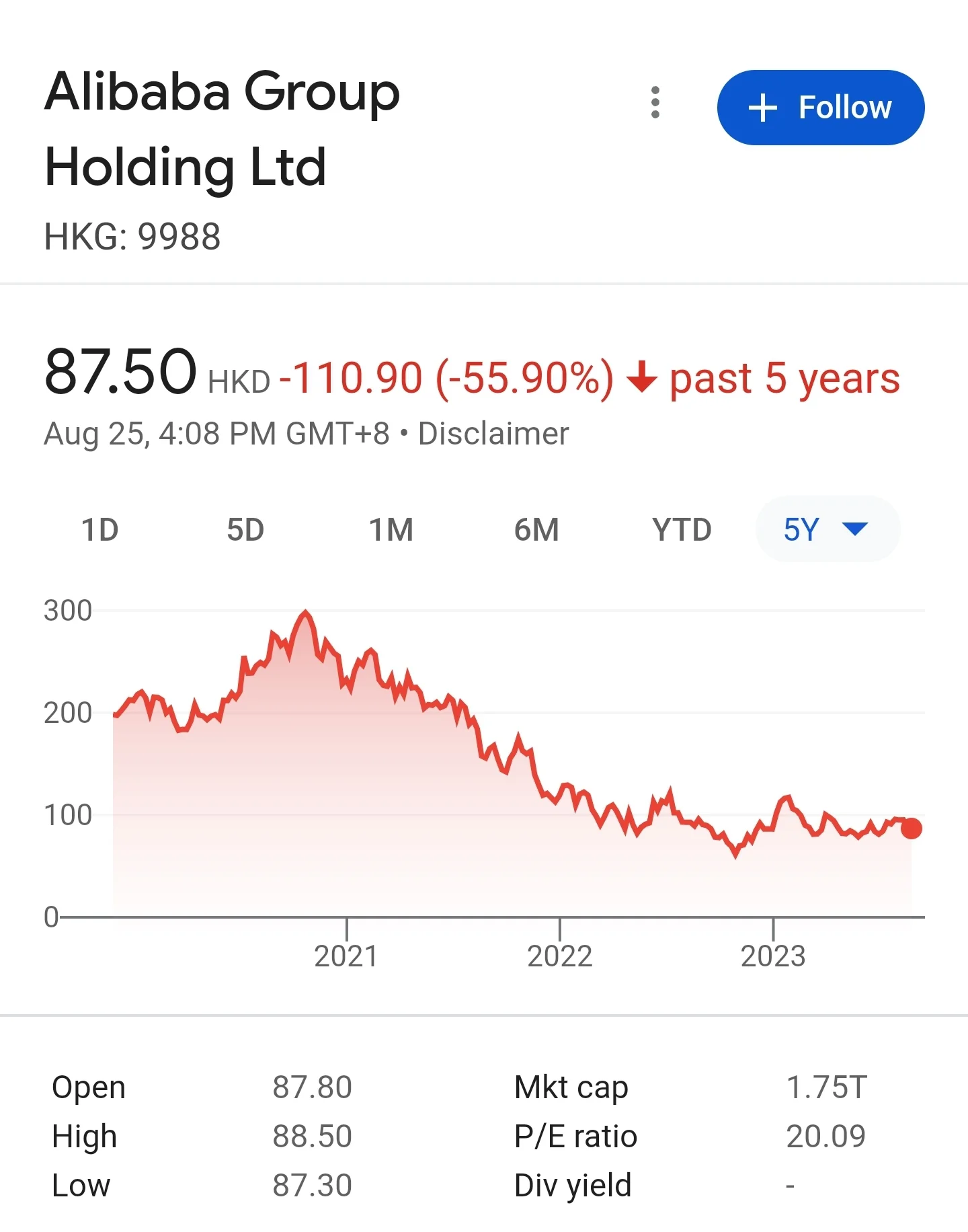
Task: Open the Disclaimer link
Action: point(493,434)
